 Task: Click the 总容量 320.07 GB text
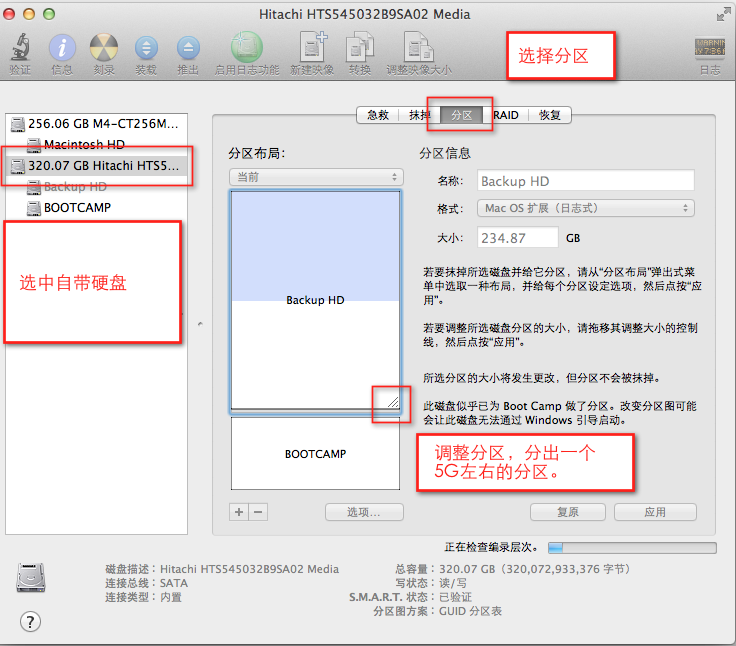point(512,569)
